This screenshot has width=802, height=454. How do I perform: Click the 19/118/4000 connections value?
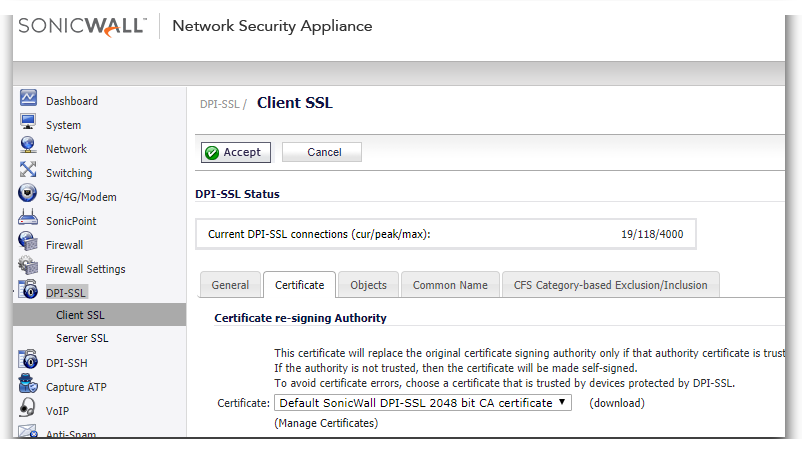[652, 234]
